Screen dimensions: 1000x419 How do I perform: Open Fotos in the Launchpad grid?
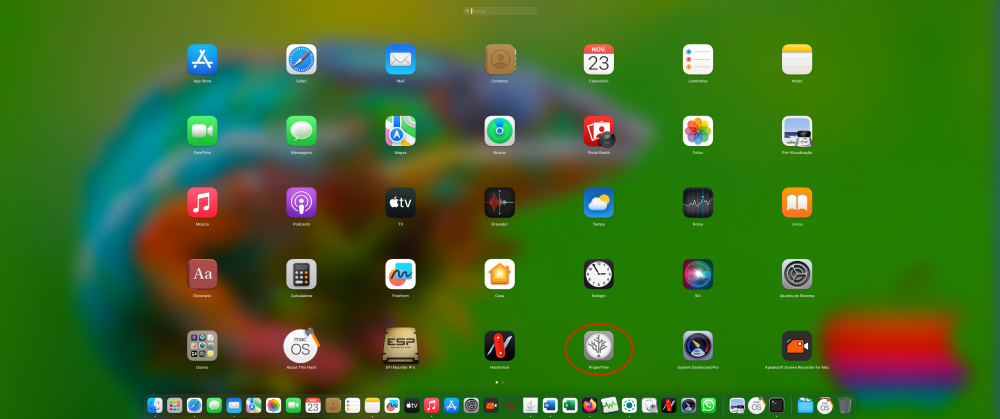[698, 131]
